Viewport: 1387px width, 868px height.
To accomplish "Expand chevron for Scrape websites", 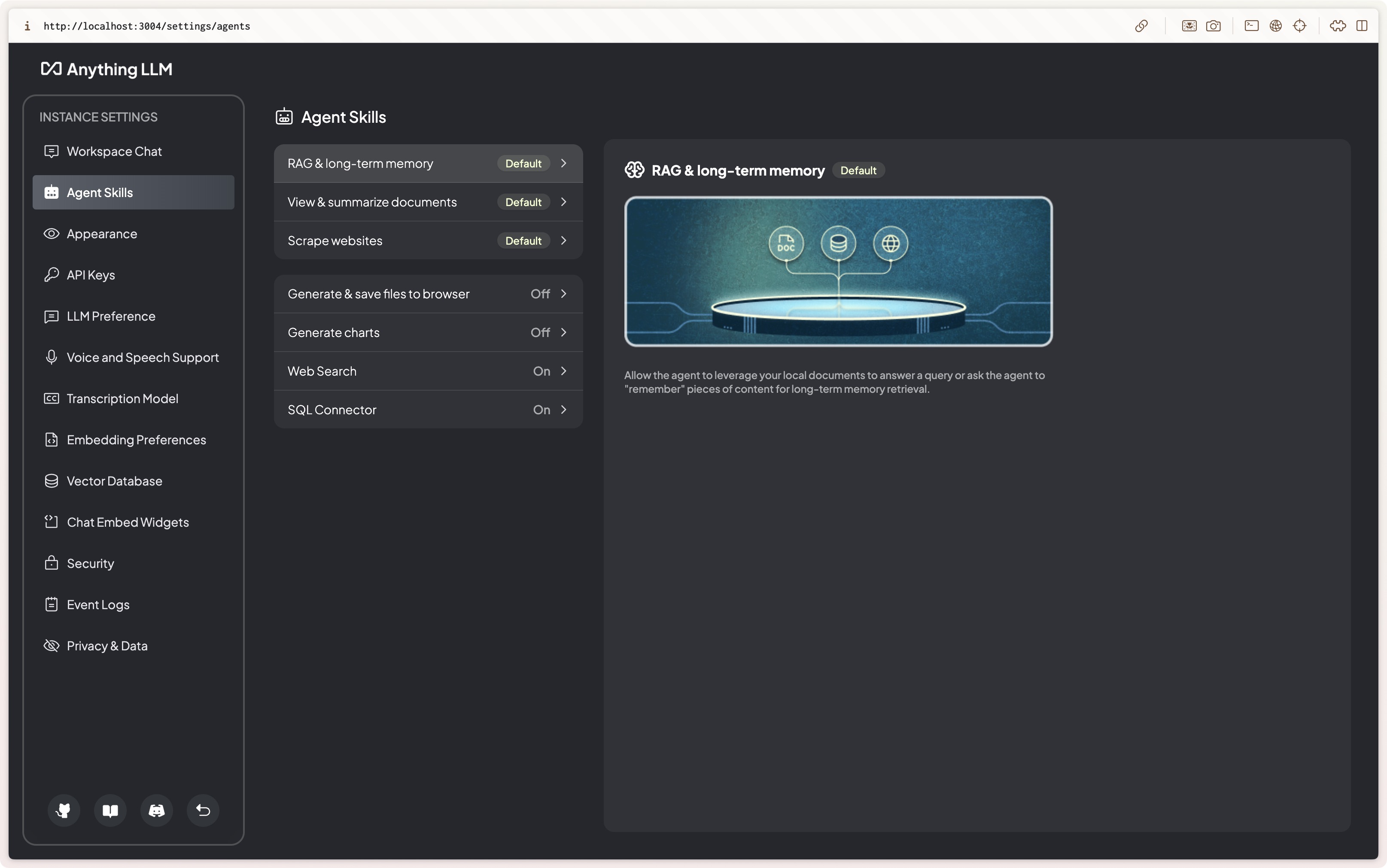I will pos(564,240).
